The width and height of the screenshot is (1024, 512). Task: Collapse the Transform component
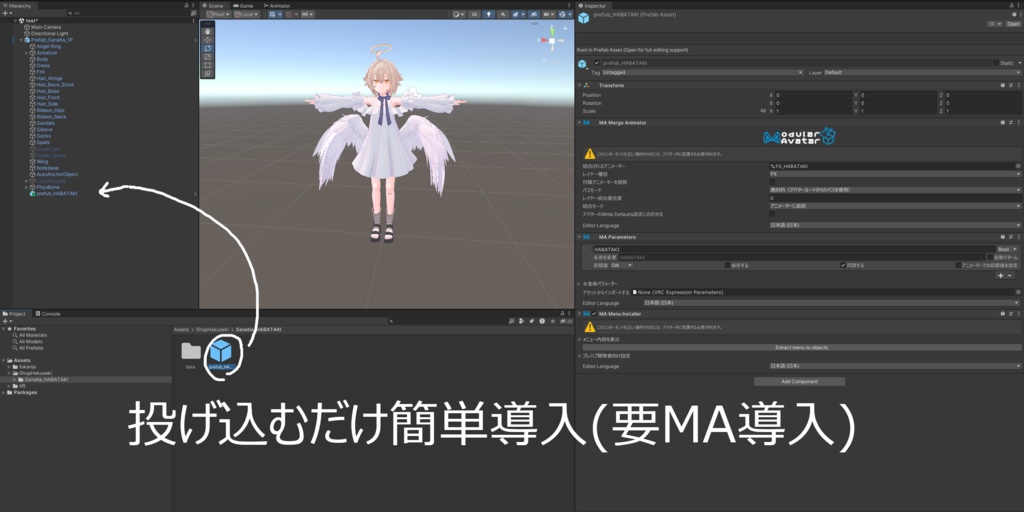click(x=579, y=86)
